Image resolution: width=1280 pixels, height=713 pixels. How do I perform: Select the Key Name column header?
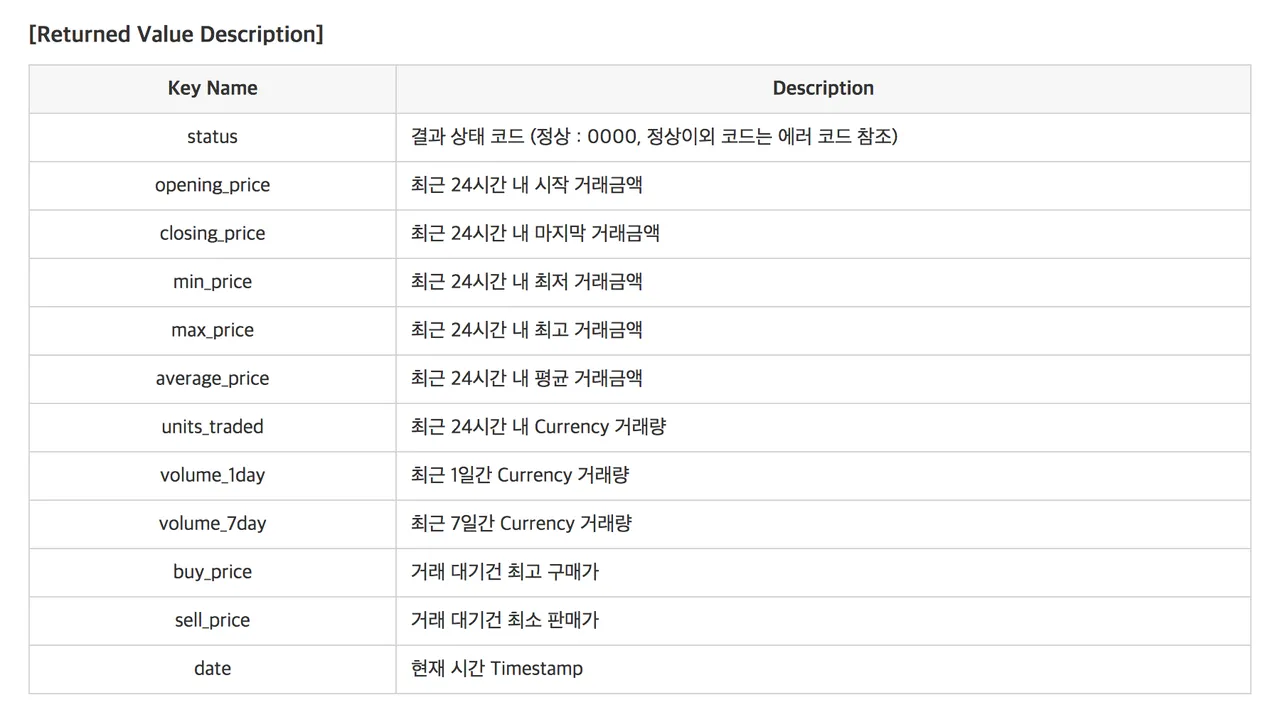[212, 89]
